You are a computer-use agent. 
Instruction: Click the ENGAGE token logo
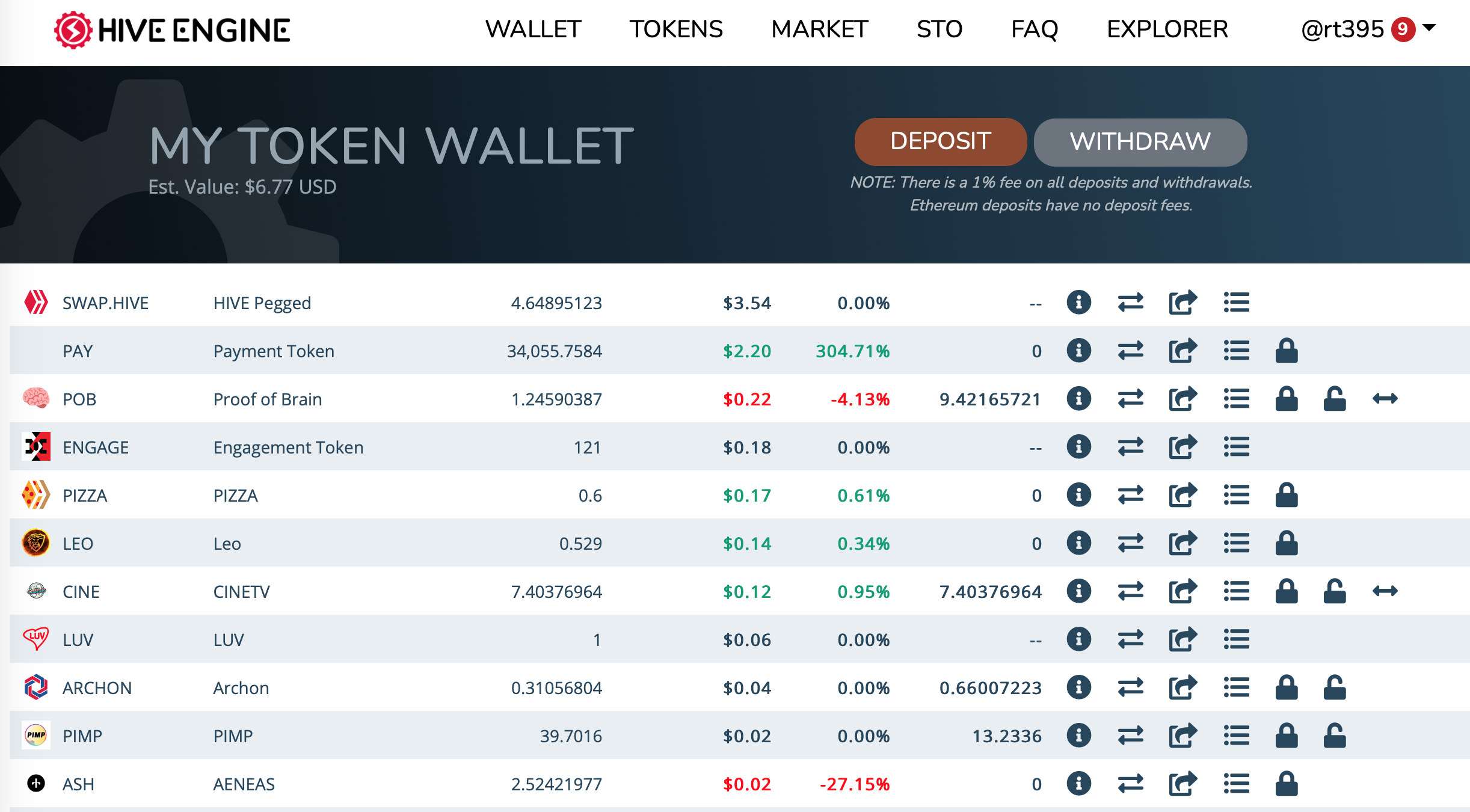click(x=36, y=446)
